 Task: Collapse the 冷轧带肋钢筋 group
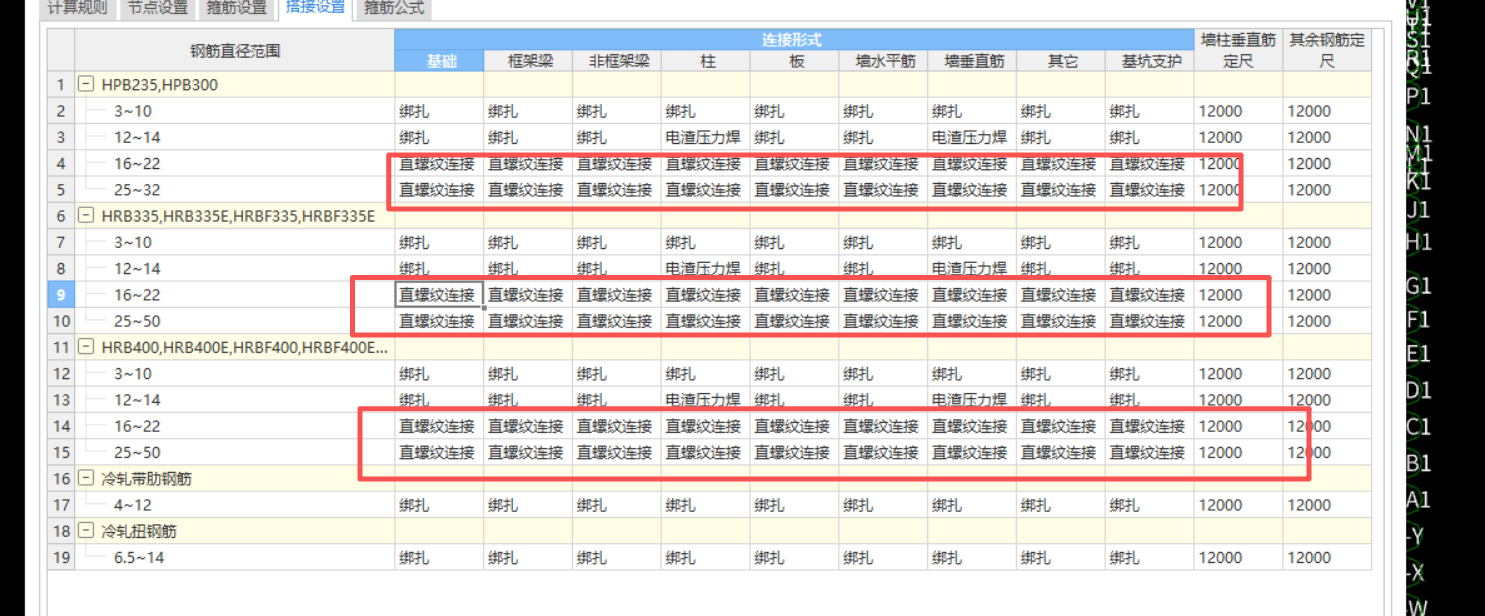88,478
